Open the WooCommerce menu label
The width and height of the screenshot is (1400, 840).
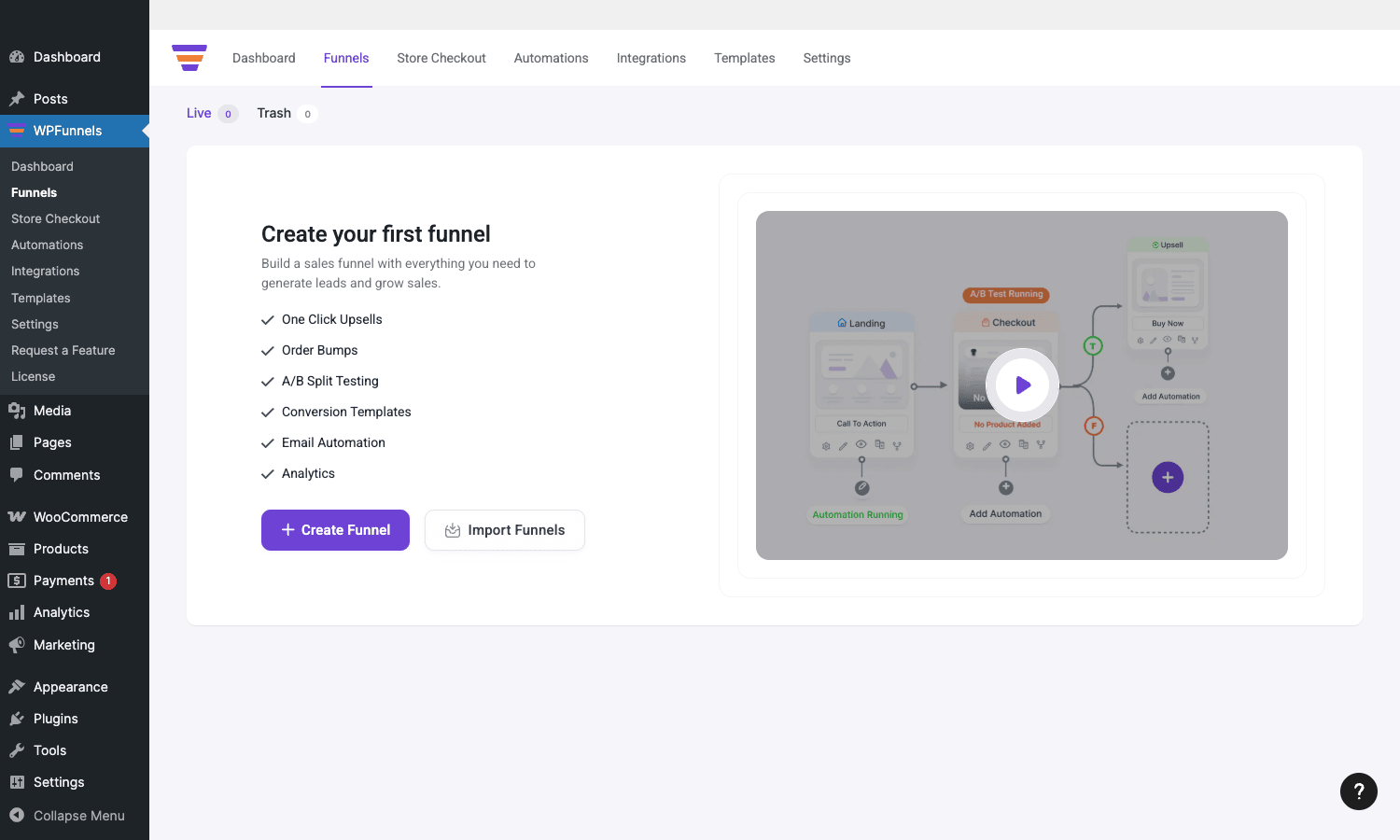[x=80, y=517]
